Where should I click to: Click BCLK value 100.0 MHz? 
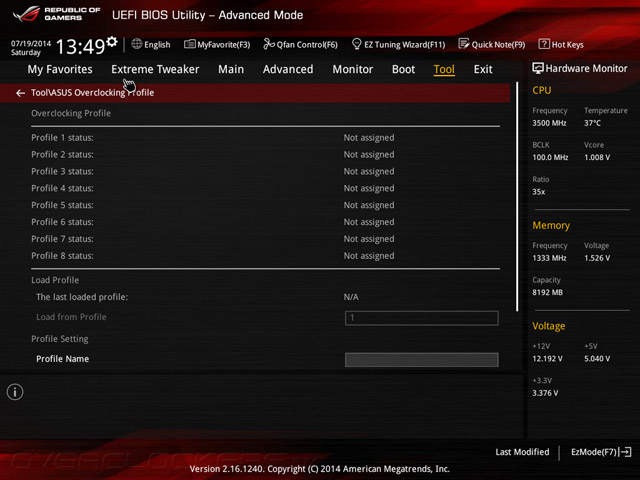click(x=550, y=158)
